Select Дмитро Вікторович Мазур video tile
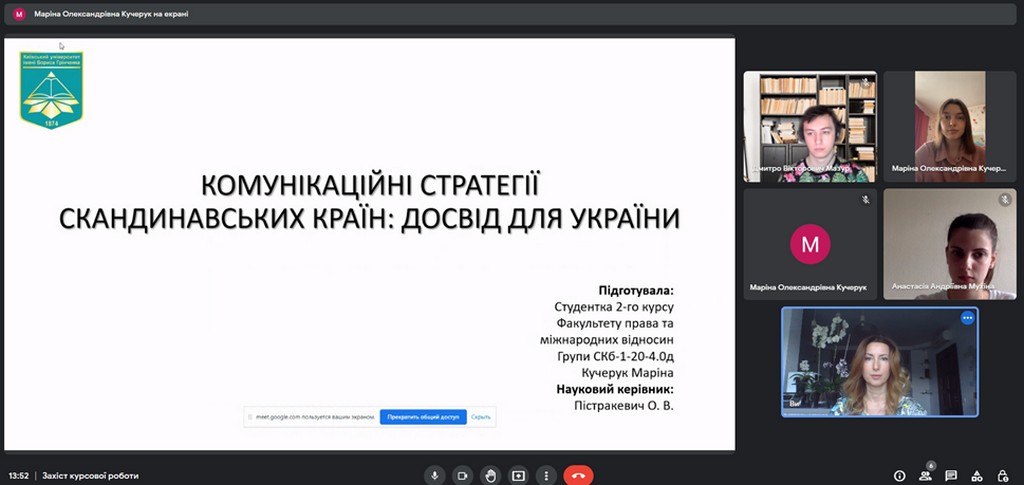1024x485 pixels. [810, 126]
